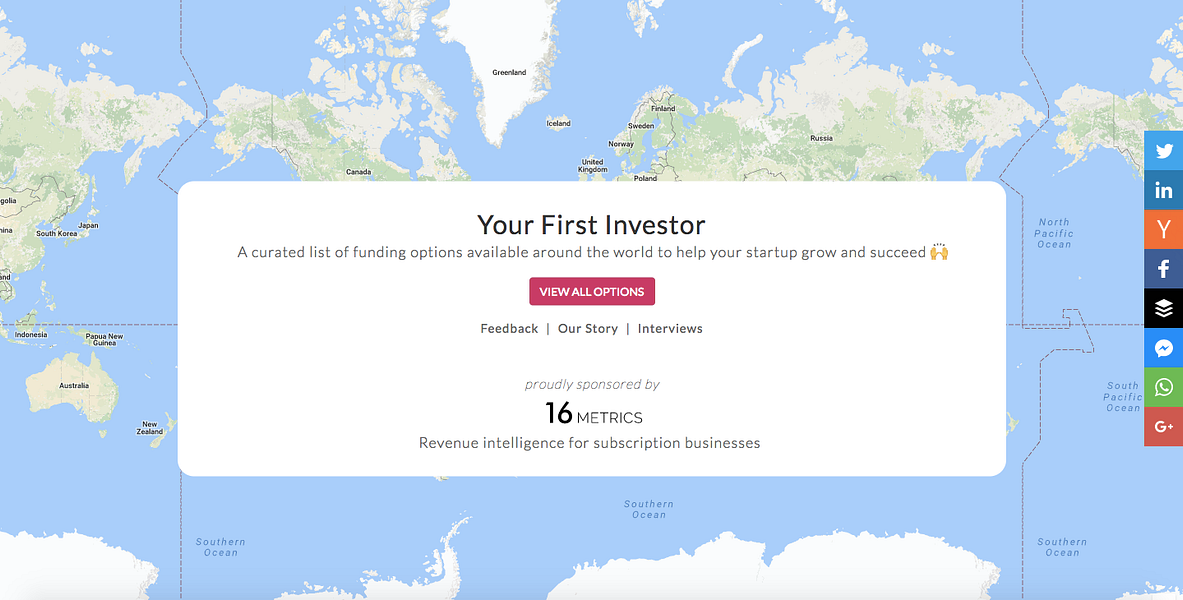Read Our Story

(x=588, y=328)
